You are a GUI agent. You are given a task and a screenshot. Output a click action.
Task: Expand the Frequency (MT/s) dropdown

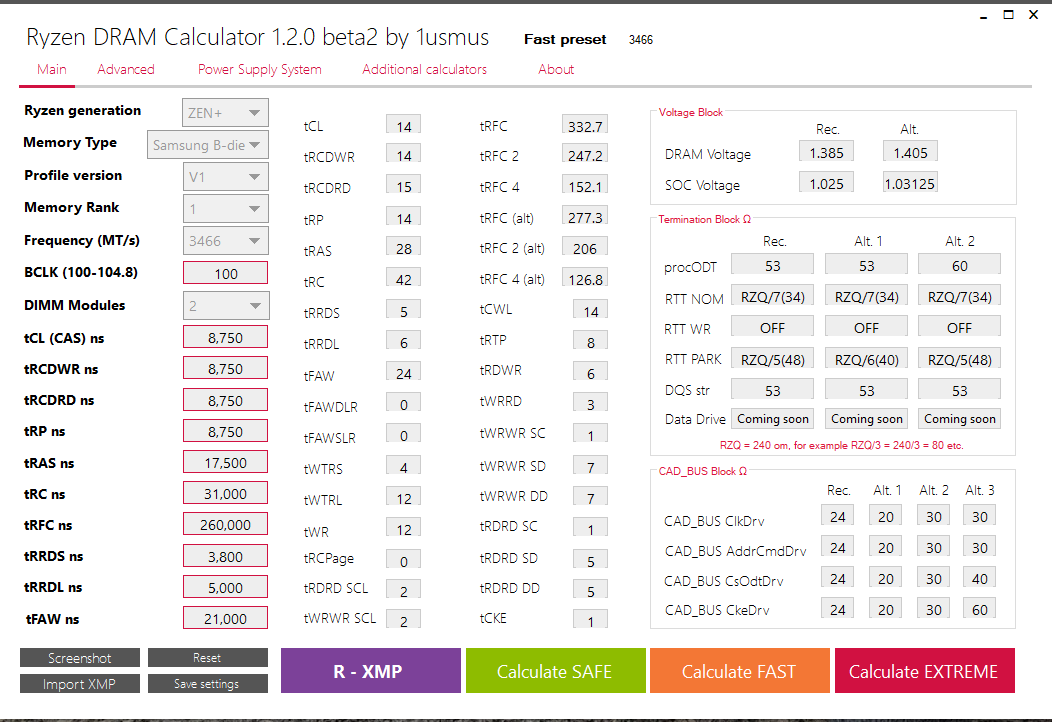pyautogui.click(x=225, y=241)
